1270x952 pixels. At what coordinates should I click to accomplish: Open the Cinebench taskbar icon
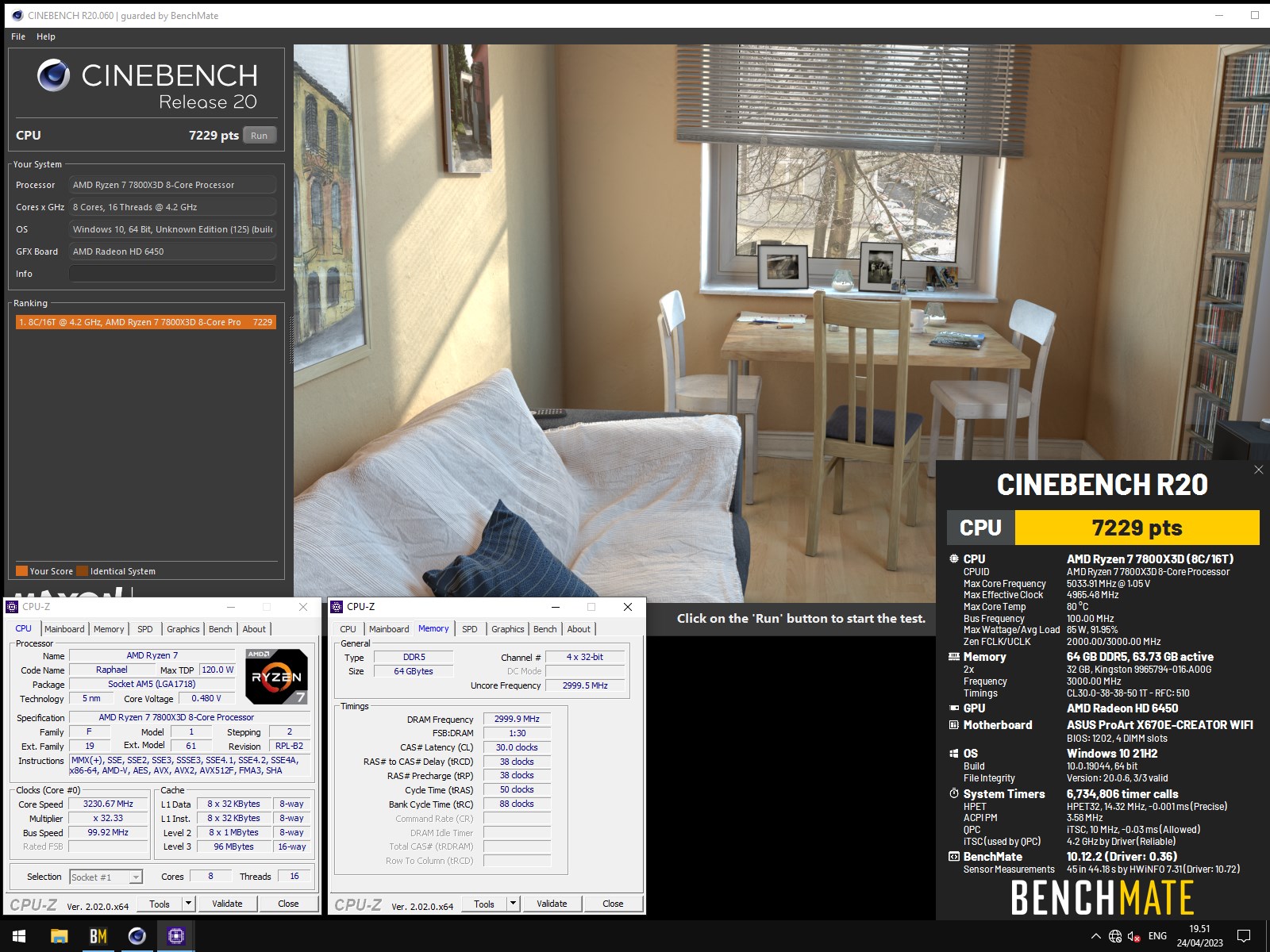pos(137,936)
